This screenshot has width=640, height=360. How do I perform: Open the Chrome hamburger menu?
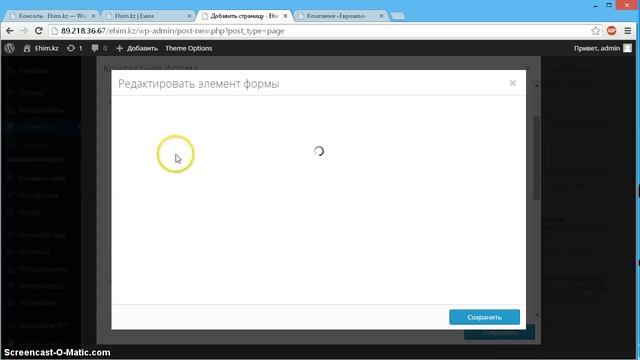(x=628, y=31)
